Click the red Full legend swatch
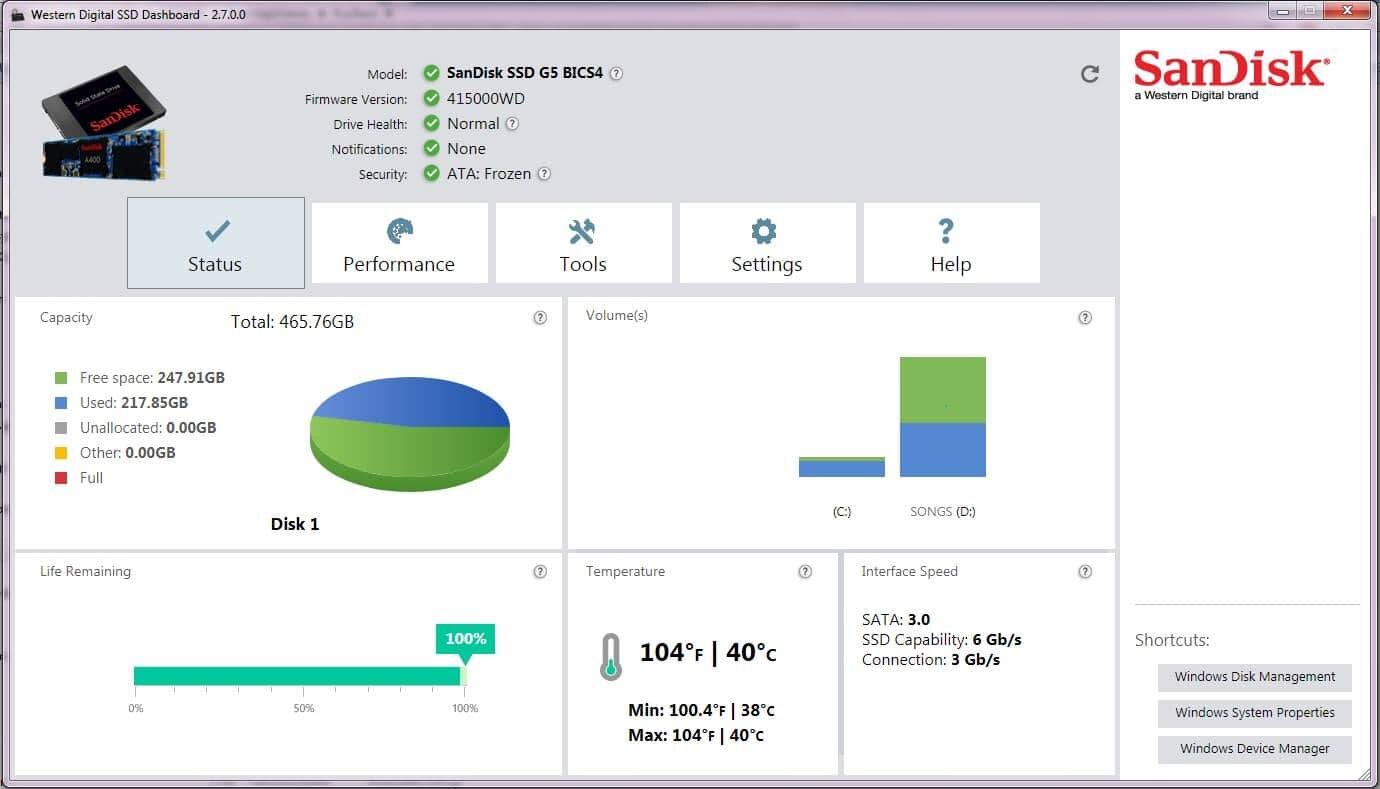This screenshot has height=789, width=1380. (61, 478)
